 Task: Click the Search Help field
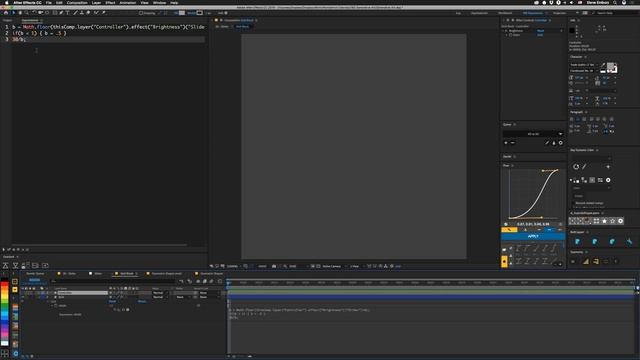(x=615, y=13)
